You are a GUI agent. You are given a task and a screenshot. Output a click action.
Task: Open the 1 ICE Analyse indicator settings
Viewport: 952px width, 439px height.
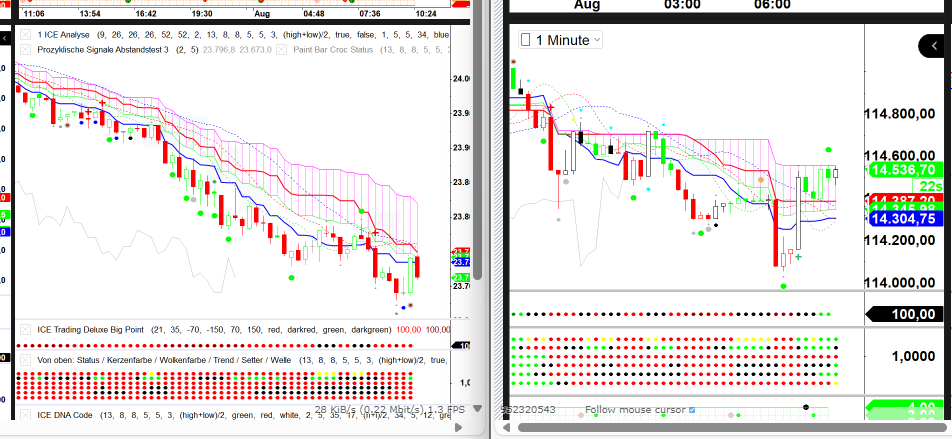[62, 34]
